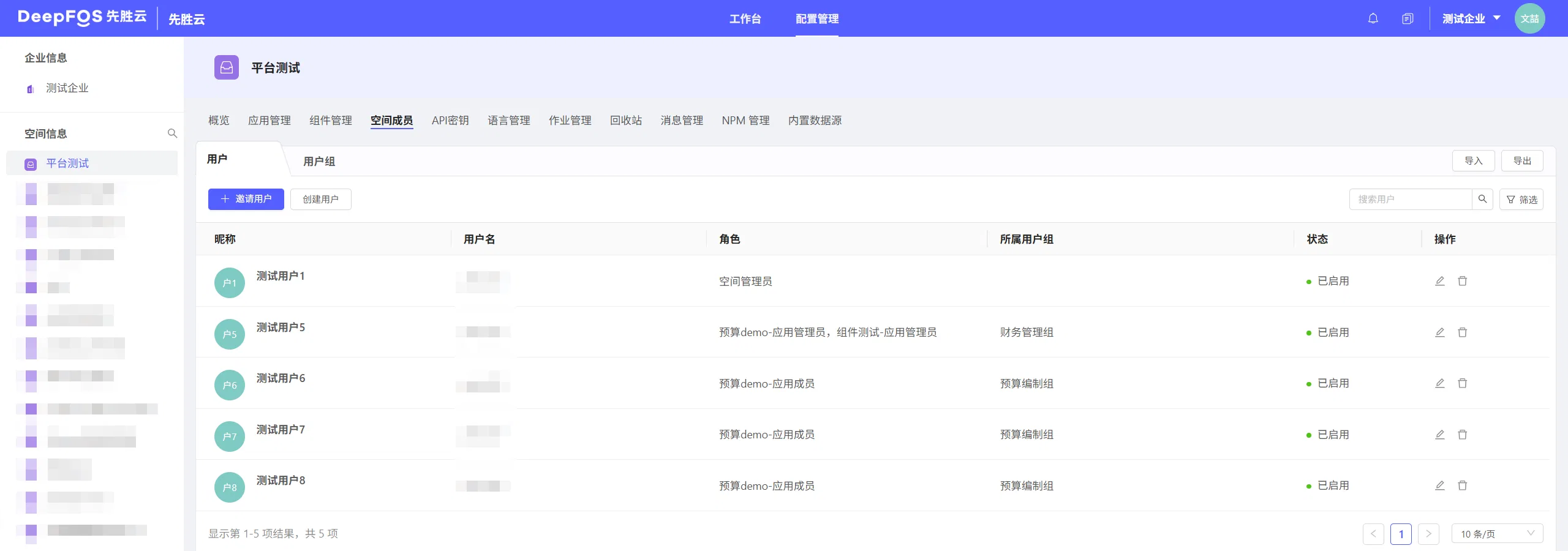Switch to the 语言管理 tab
Screen dimensions: 1568x551
[509, 121]
